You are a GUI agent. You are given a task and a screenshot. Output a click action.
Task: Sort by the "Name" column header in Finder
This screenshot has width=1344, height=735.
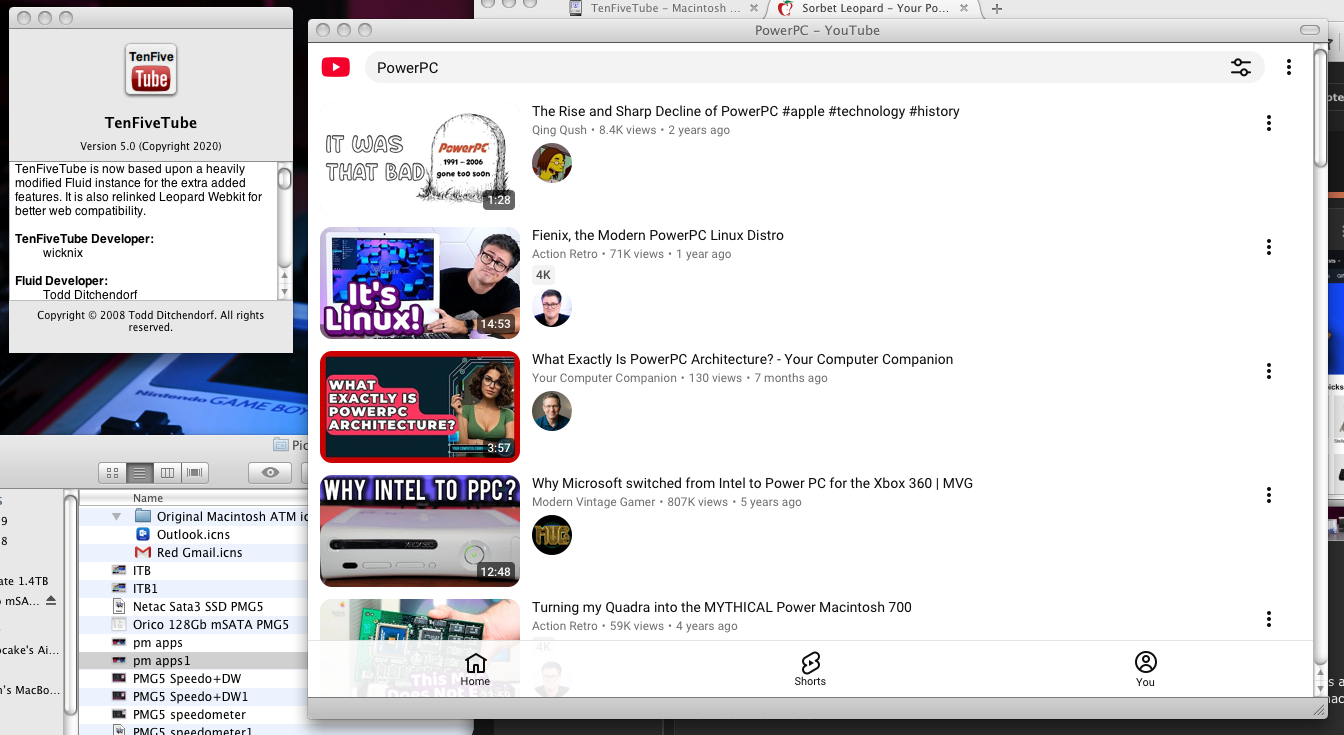point(148,498)
